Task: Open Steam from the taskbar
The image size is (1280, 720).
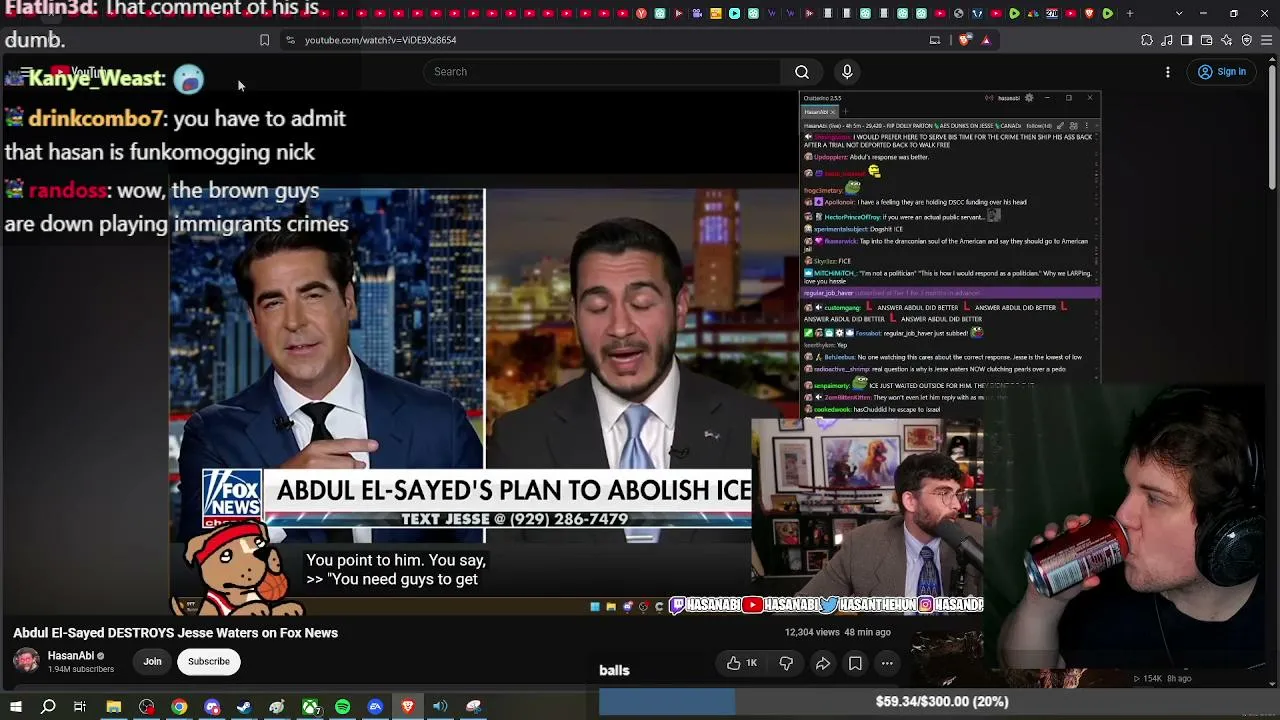Action: (x=244, y=707)
